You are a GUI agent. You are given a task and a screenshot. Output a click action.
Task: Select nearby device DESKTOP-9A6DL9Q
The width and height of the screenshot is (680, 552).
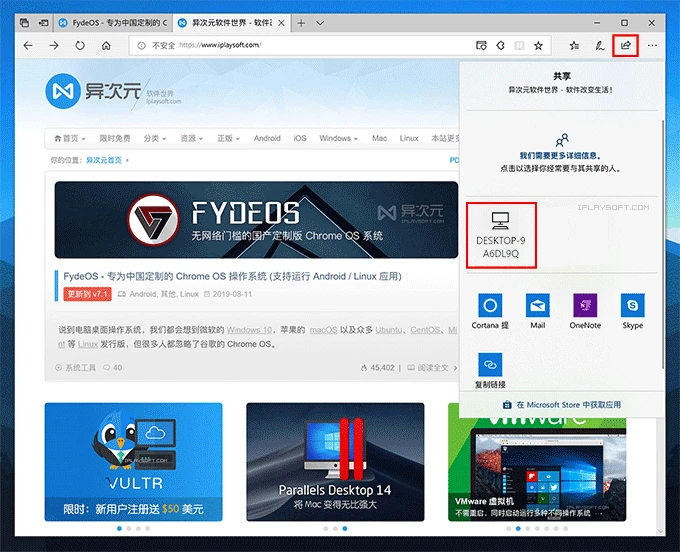click(x=502, y=235)
